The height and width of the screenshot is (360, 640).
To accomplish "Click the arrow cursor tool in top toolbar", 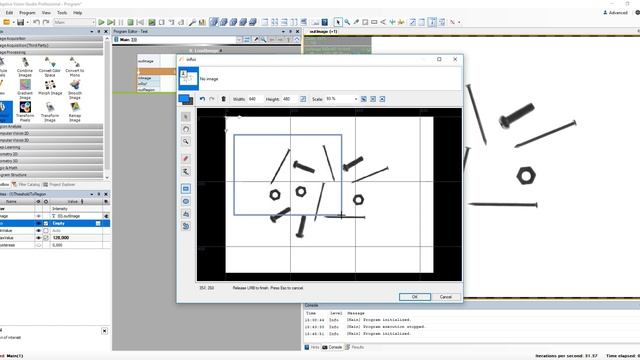I will tap(338, 22).
